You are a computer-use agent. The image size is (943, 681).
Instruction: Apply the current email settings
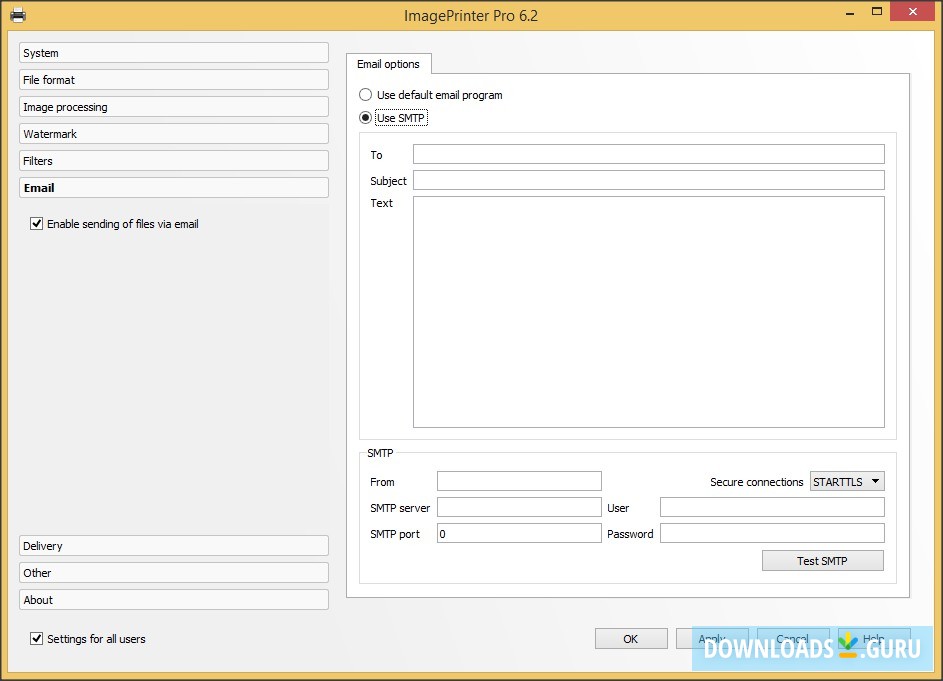click(x=715, y=638)
